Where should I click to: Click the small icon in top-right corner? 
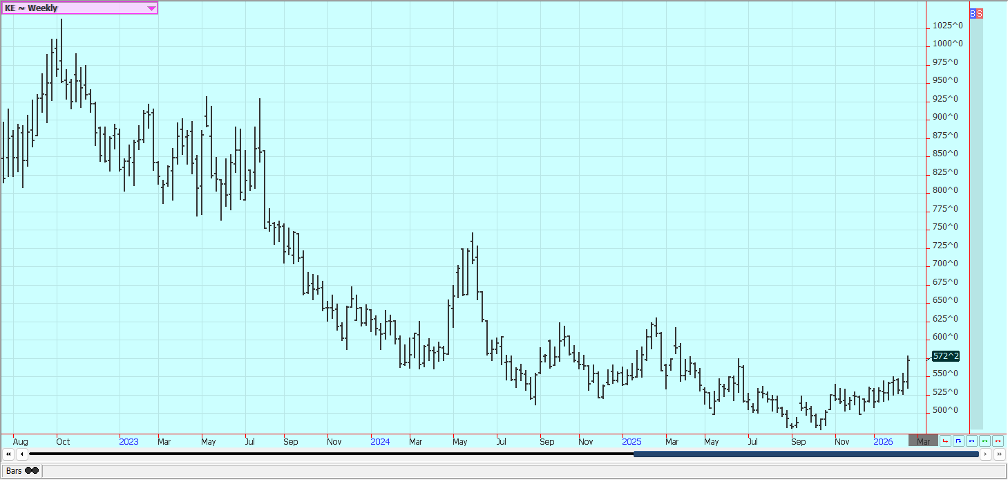point(976,15)
